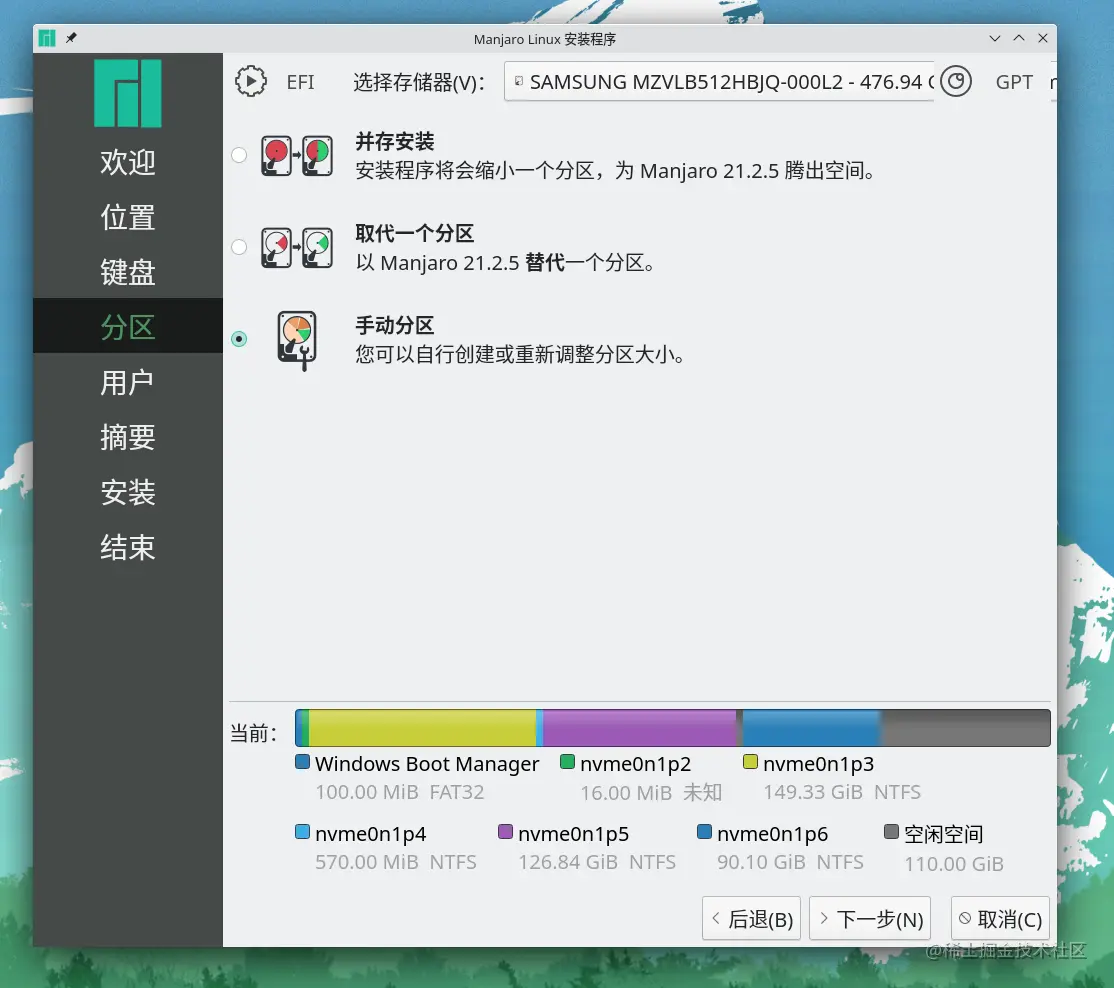Click the 126.84 GiB NTFS size text
The image size is (1114, 988).
[597, 862]
